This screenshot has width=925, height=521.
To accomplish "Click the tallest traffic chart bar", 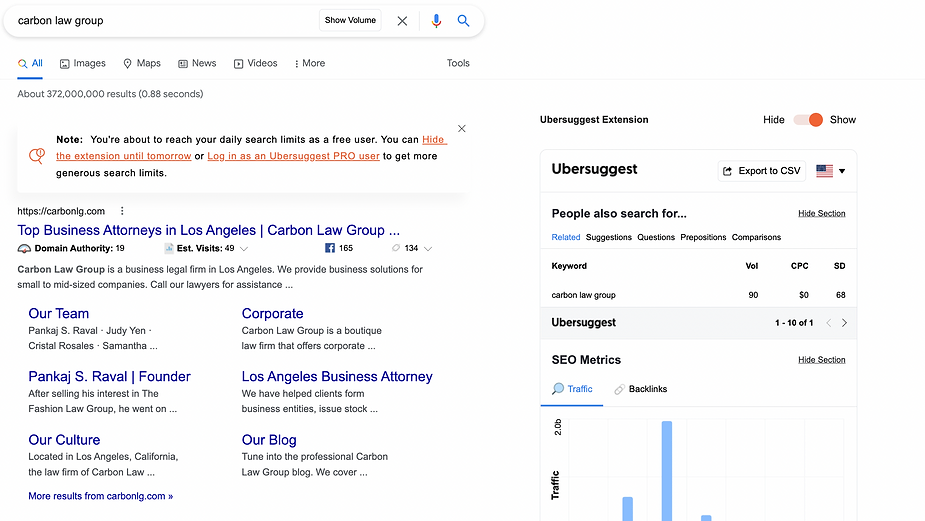I will pyautogui.click(x=667, y=471).
